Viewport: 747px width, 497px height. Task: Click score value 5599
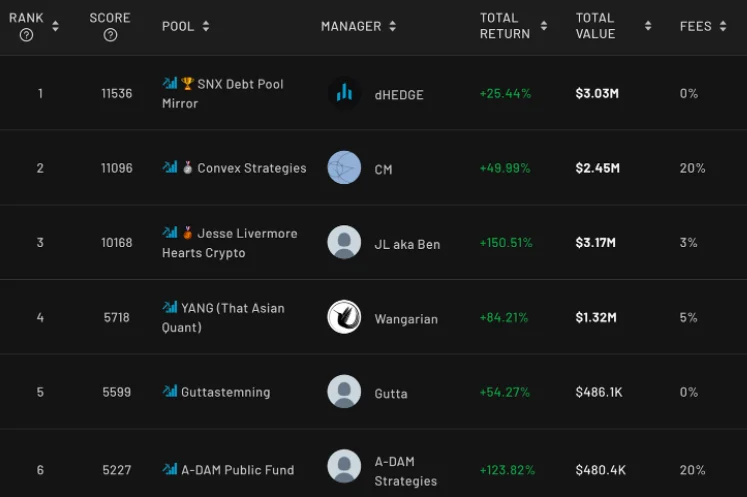click(x=117, y=392)
